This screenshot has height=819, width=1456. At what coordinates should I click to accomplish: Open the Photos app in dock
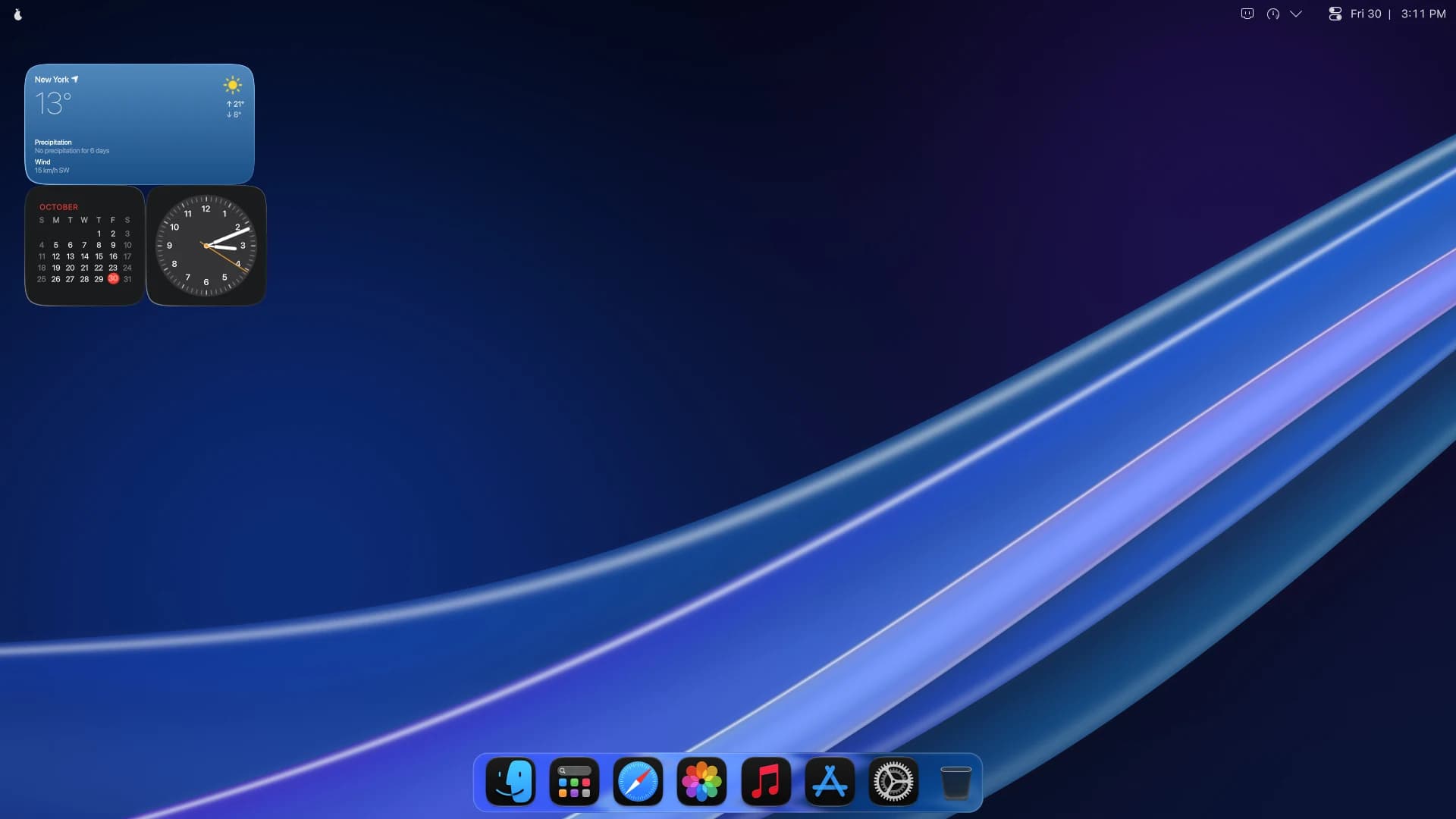(x=701, y=782)
